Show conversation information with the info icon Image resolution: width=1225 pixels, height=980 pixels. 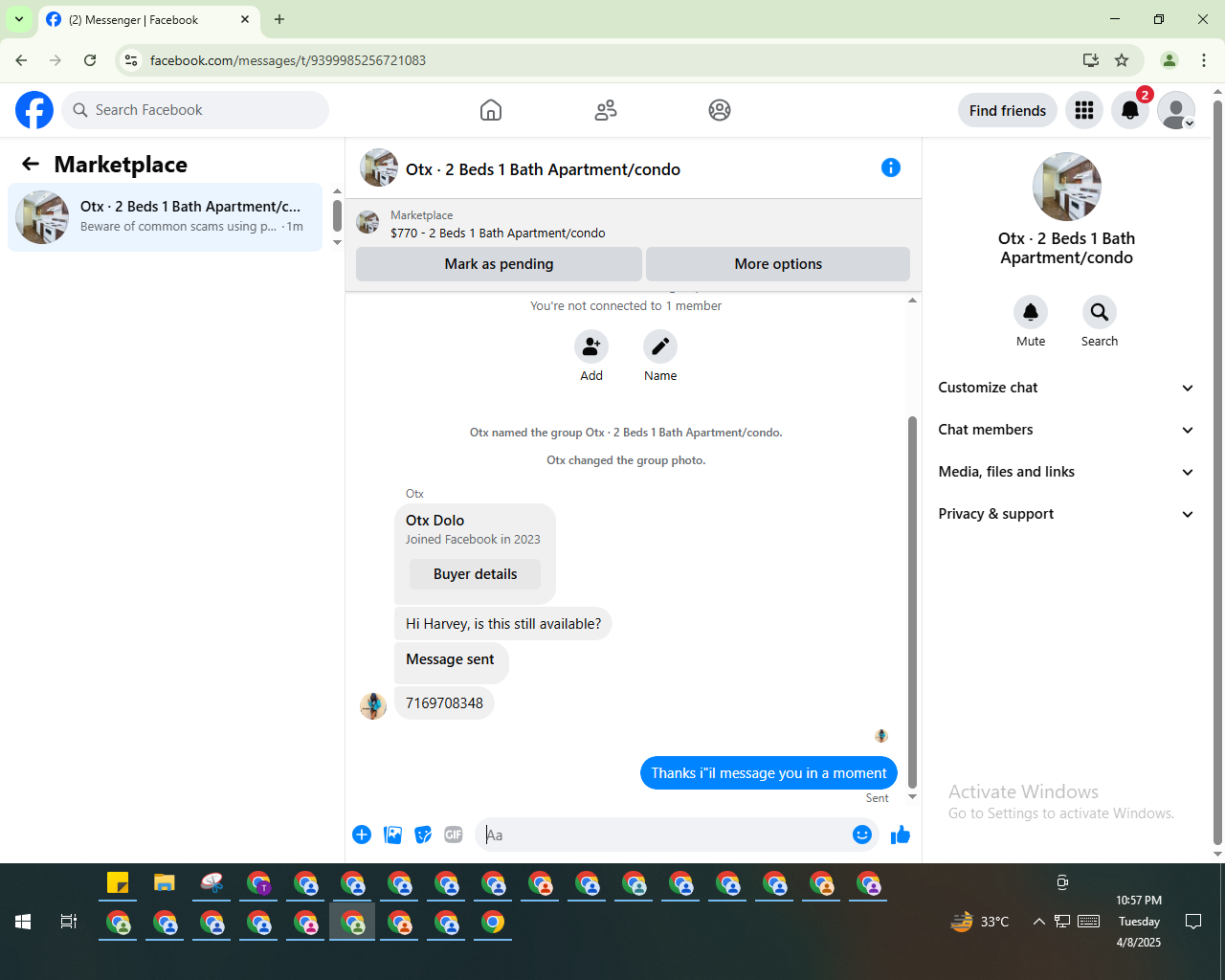[891, 167]
